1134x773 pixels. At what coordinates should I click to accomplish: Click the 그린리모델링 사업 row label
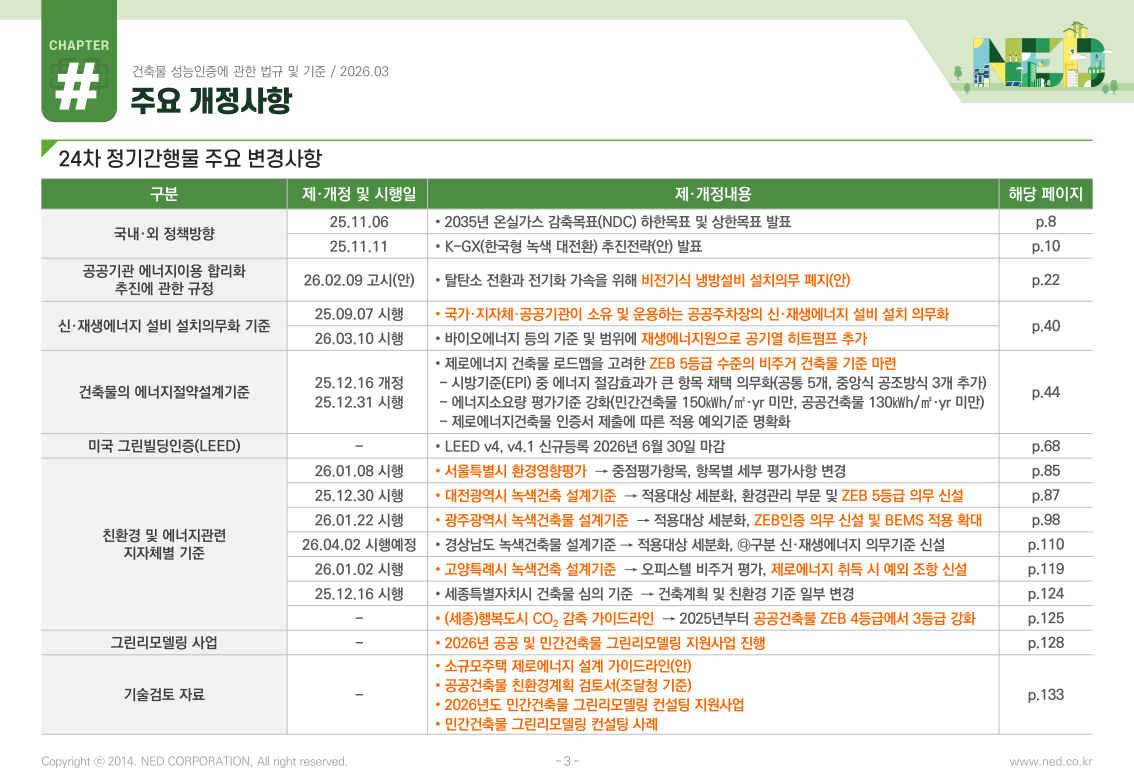pos(164,642)
